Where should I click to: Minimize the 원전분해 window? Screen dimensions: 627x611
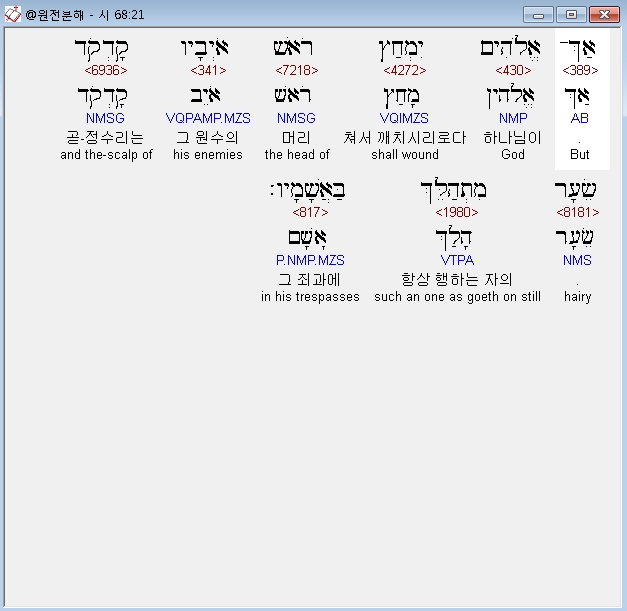pyautogui.click(x=538, y=15)
